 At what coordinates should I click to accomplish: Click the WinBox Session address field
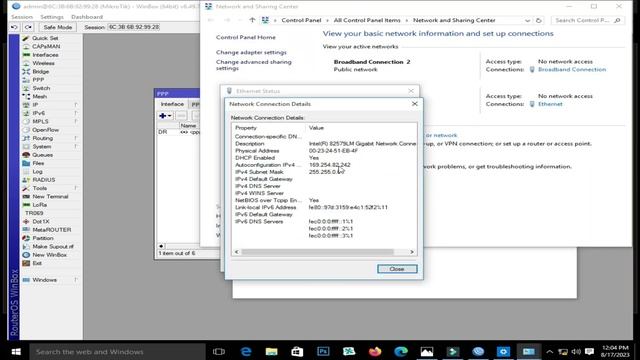[134, 27]
